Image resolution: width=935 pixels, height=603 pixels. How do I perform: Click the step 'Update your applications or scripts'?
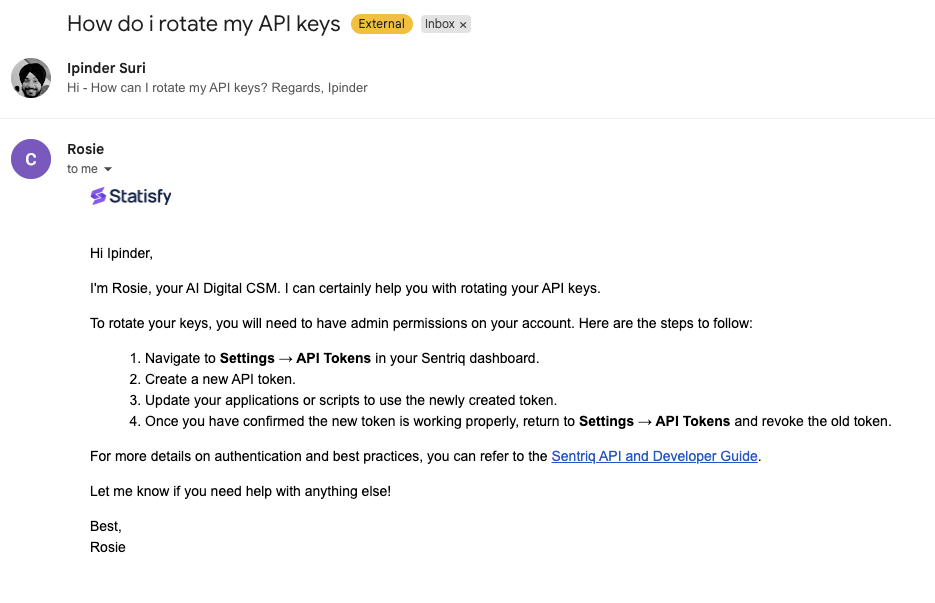pos(351,400)
